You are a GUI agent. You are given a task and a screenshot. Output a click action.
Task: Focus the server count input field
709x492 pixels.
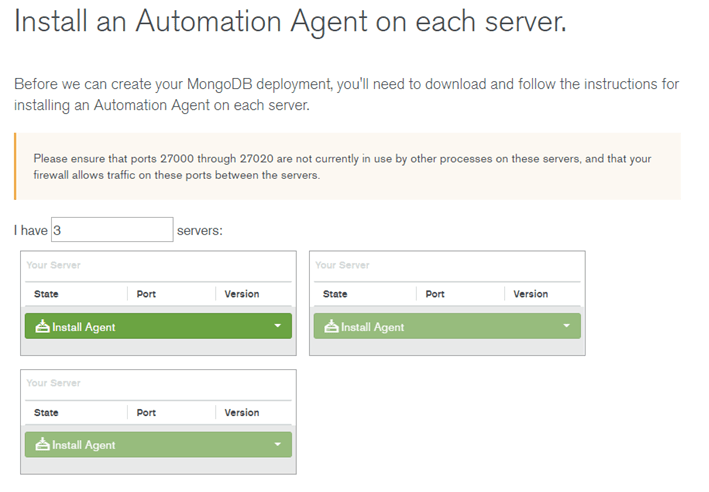(x=112, y=230)
